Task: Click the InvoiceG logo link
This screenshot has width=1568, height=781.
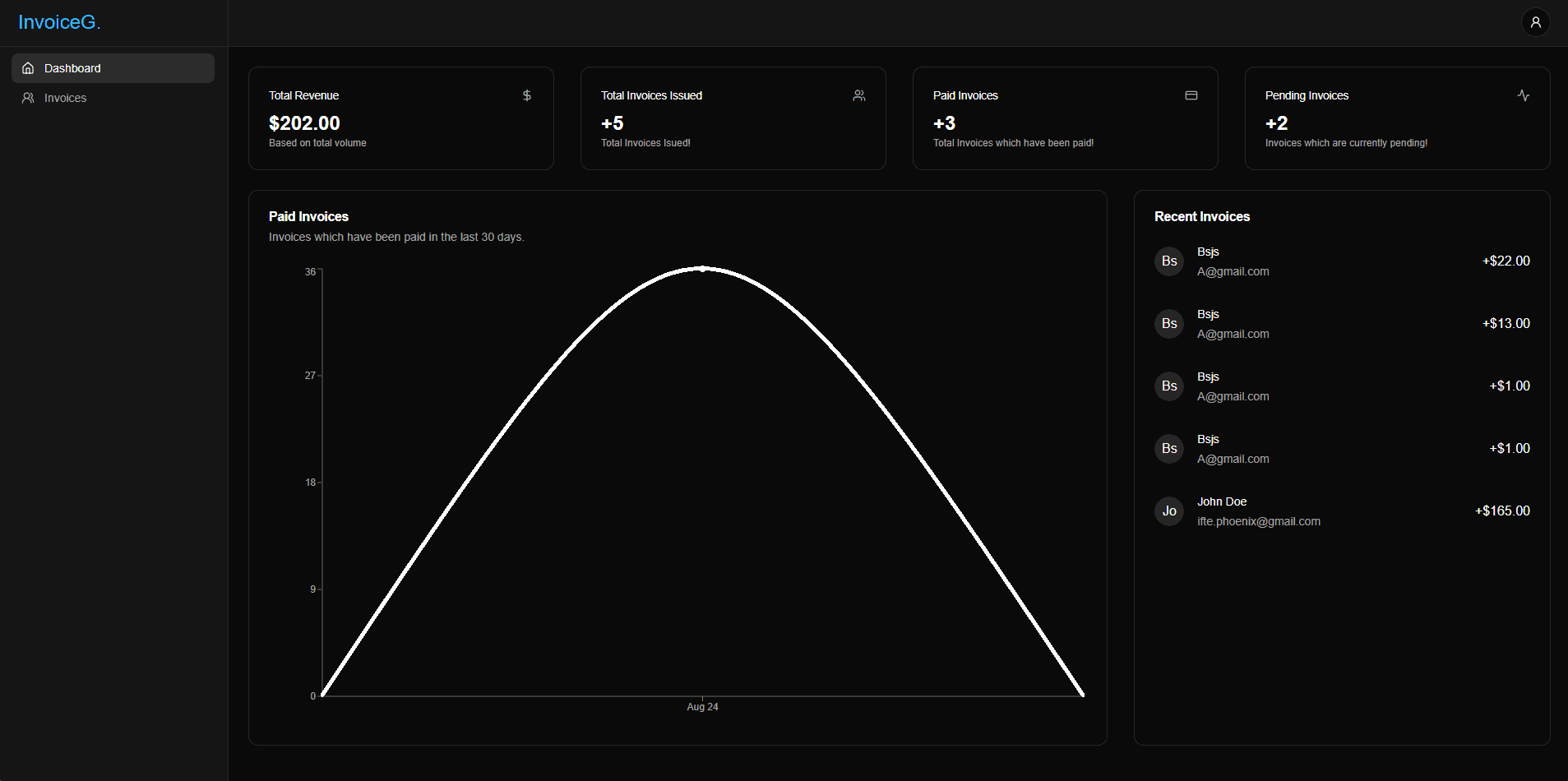Action: pyautogui.click(x=59, y=22)
